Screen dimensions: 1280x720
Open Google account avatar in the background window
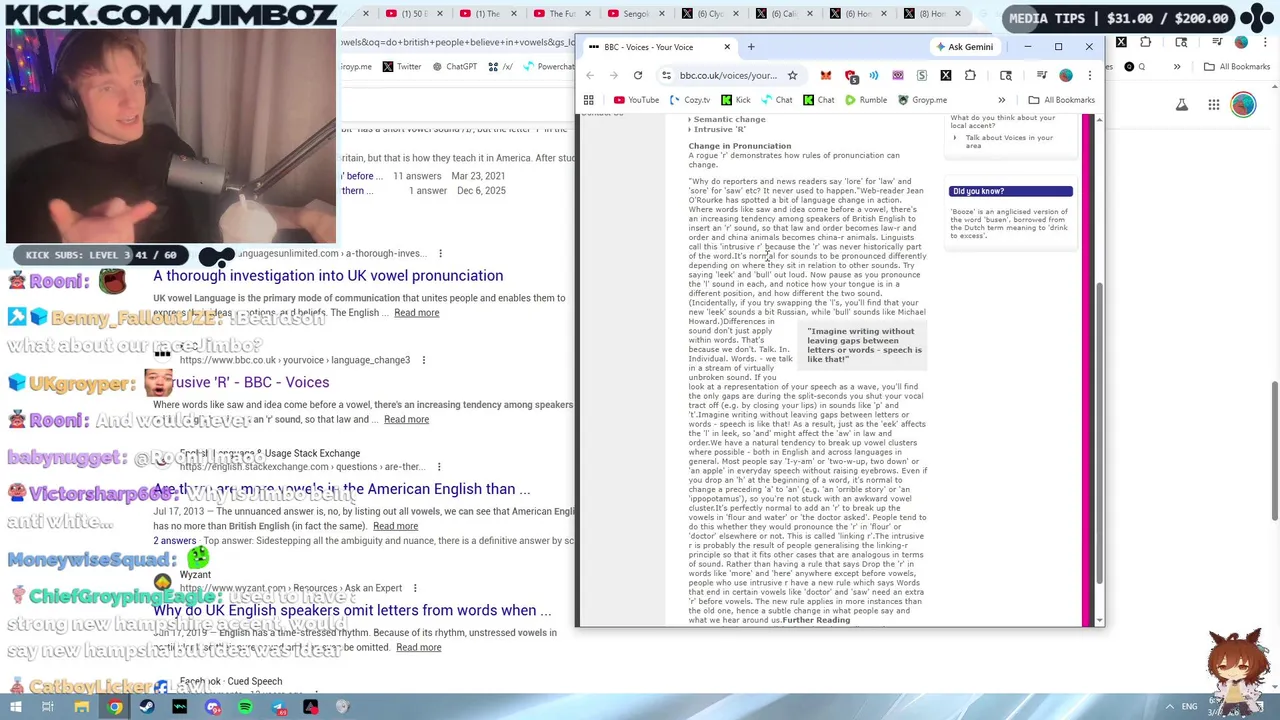(x=1243, y=104)
